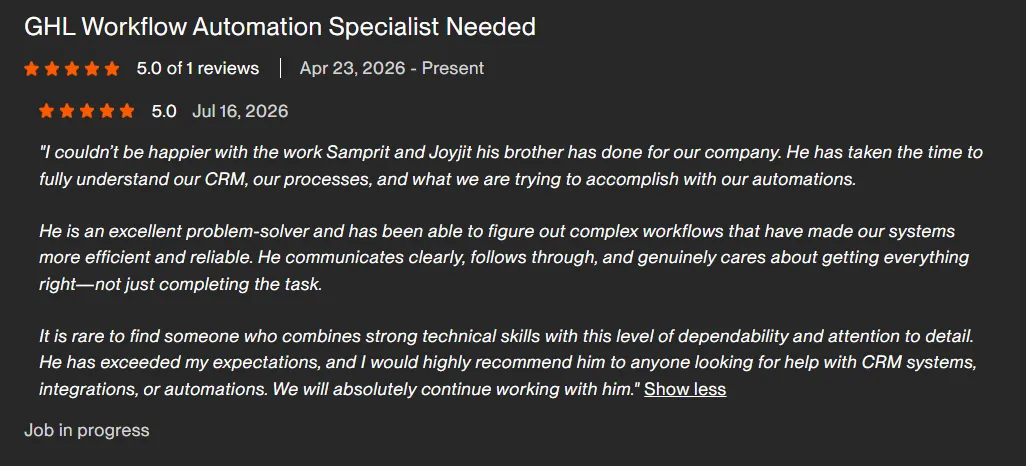
Task: Click second star of Jul 16 review
Action: [x=67, y=111]
